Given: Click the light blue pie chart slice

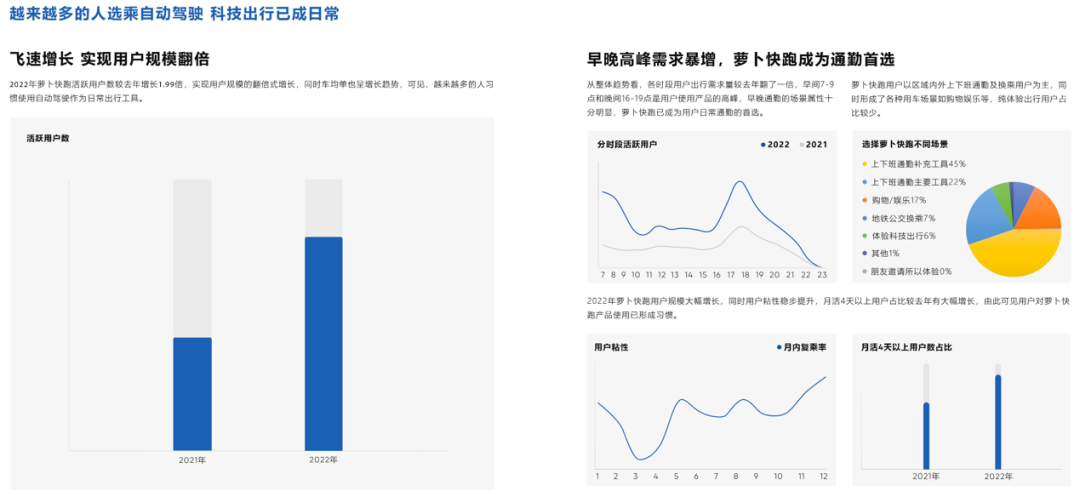Looking at the screenshot, I should [x=986, y=214].
